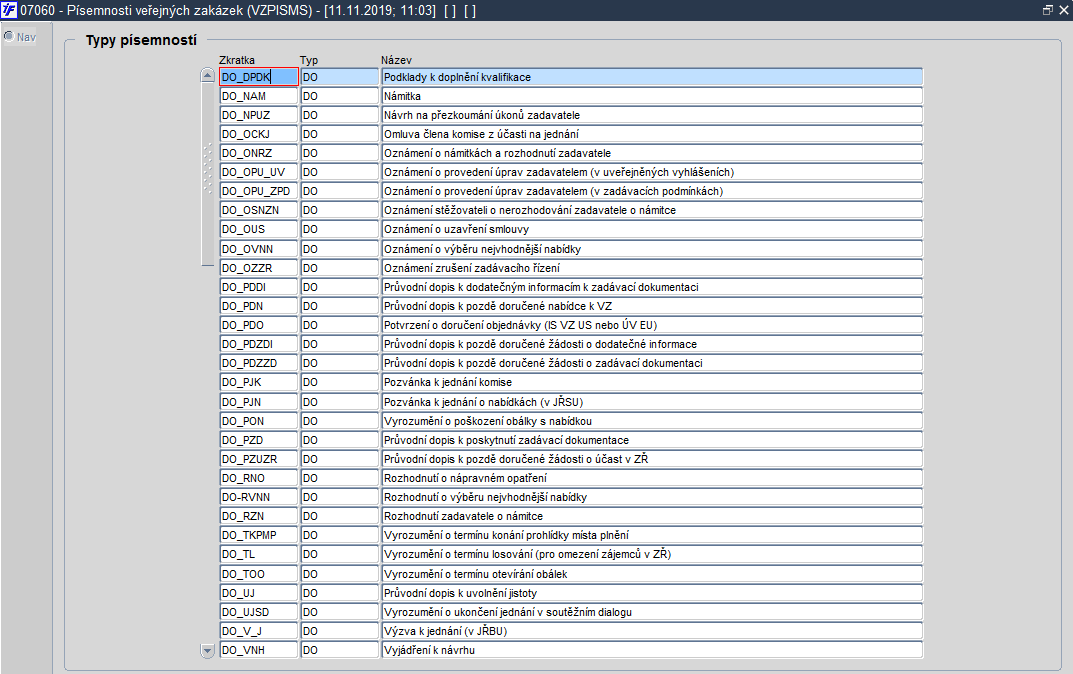This screenshot has width=1073, height=674.
Task: Select the DO-RVNN Zkratka field
Action: pos(259,497)
